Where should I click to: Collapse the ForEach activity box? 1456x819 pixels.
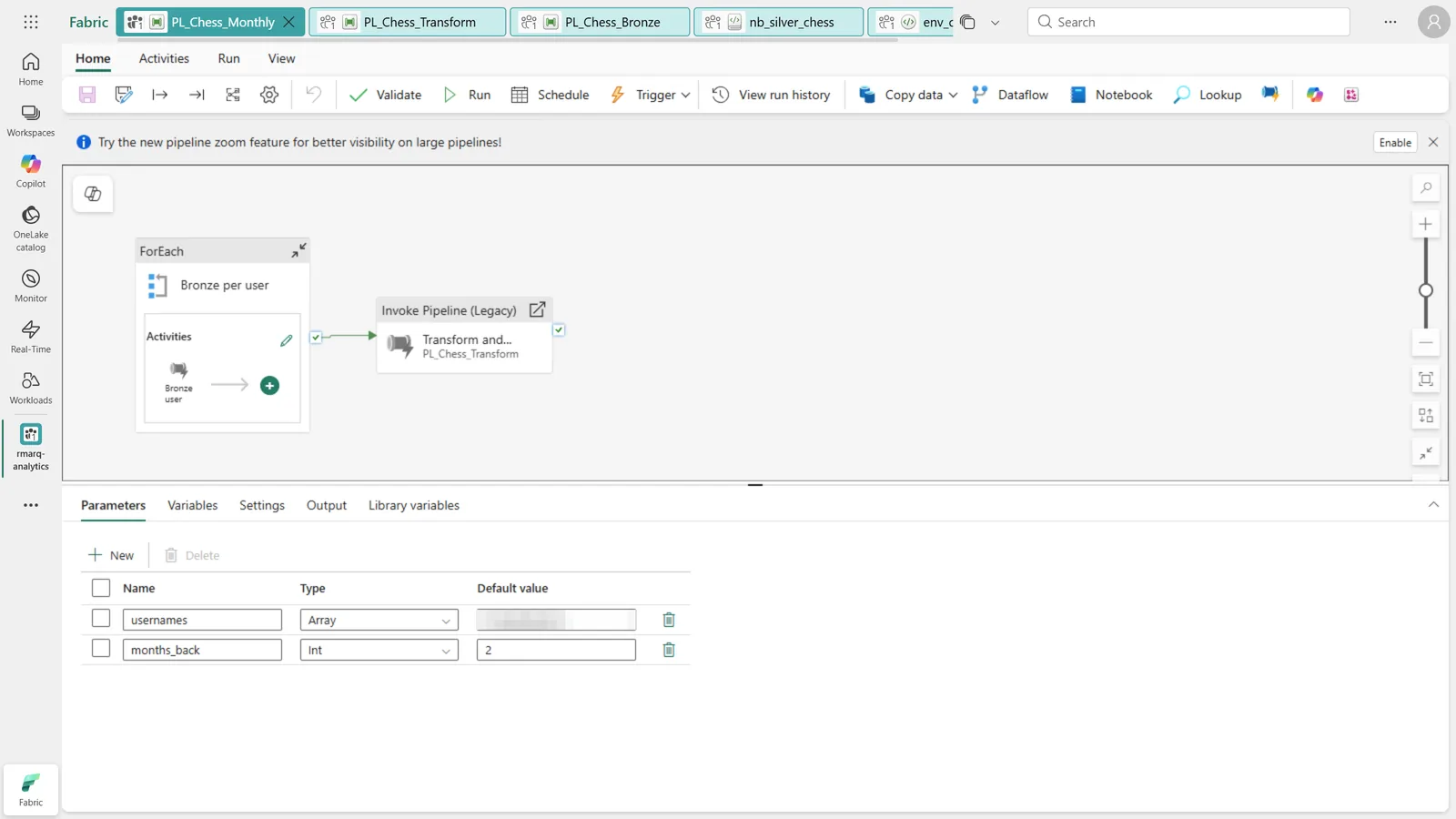pos(298,250)
